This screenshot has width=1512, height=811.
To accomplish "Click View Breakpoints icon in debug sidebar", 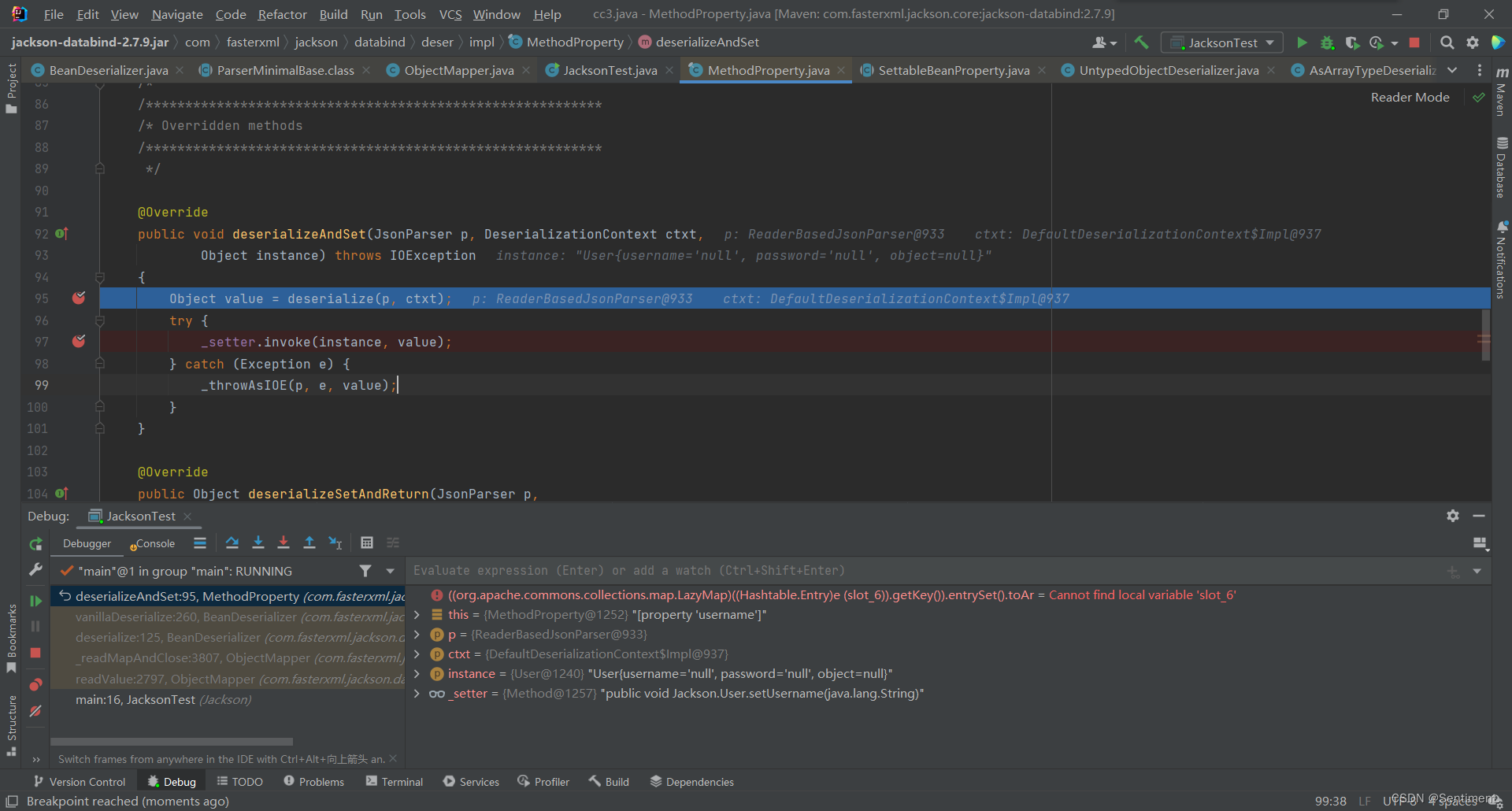I will (x=35, y=684).
